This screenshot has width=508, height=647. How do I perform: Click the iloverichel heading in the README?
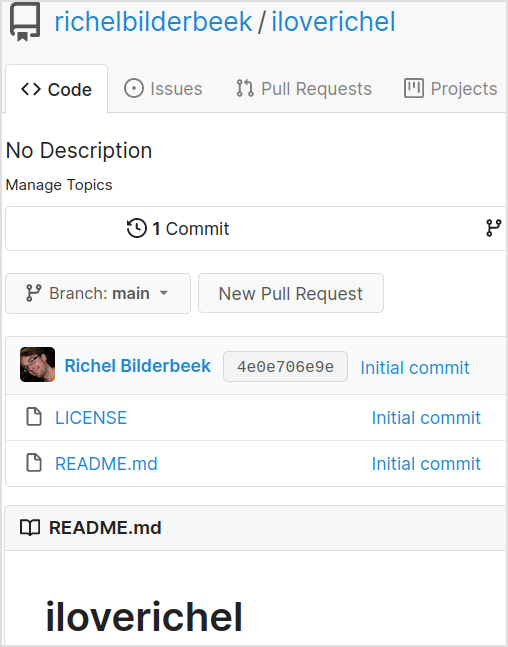(x=144, y=617)
